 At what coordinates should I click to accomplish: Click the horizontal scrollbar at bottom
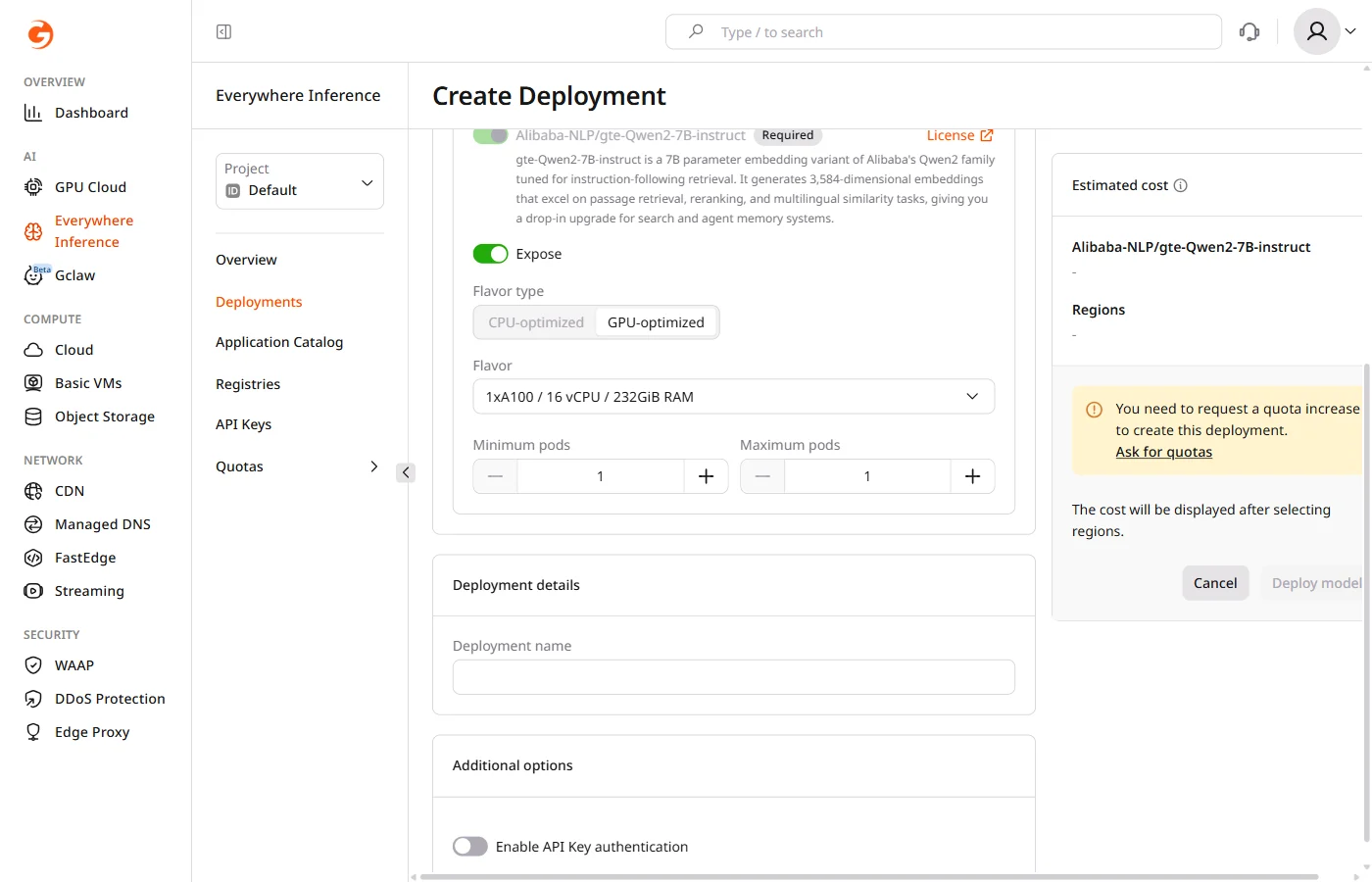coord(868,877)
